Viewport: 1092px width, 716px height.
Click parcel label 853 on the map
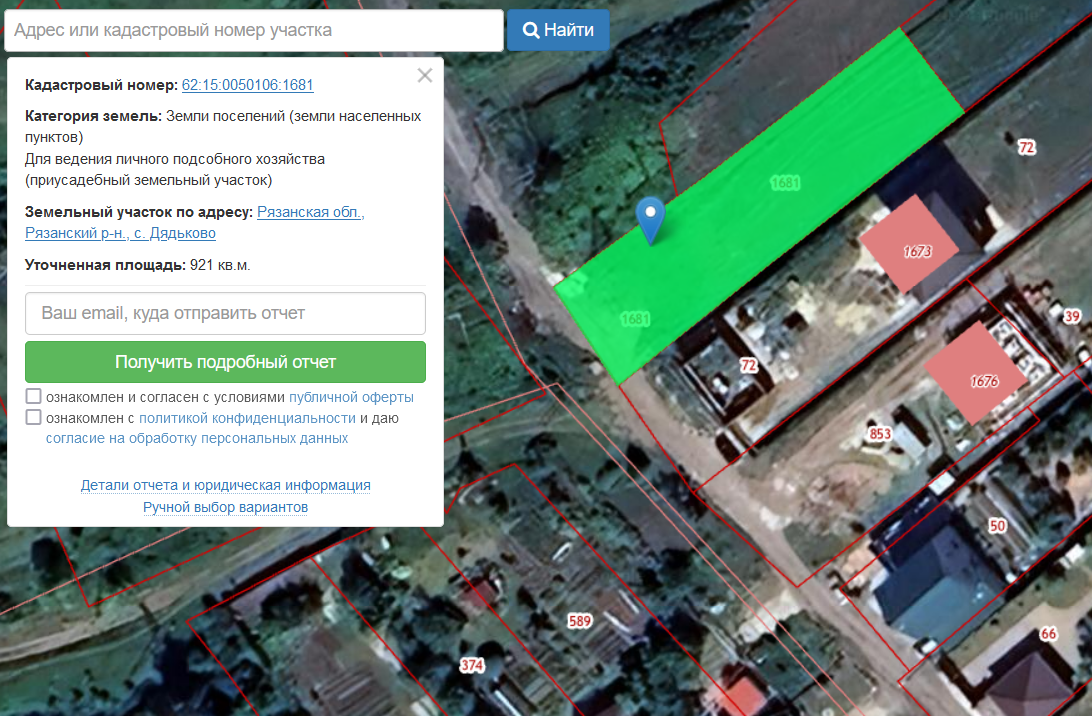click(880, 434)
